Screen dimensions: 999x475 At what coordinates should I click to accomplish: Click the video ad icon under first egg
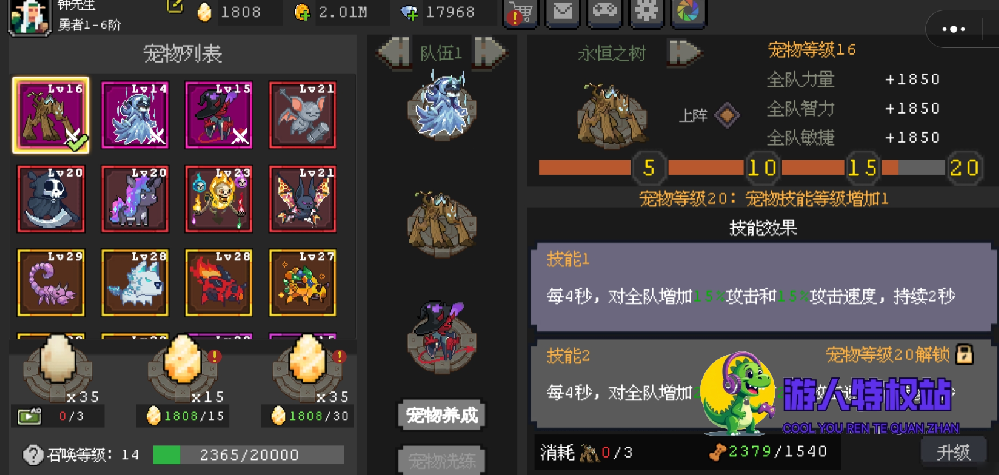(x=29, y=416)
